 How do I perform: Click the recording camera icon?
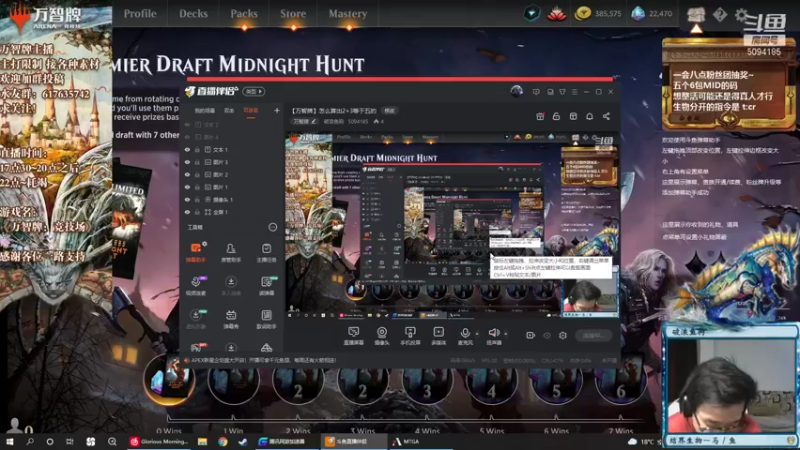(531, 335)
